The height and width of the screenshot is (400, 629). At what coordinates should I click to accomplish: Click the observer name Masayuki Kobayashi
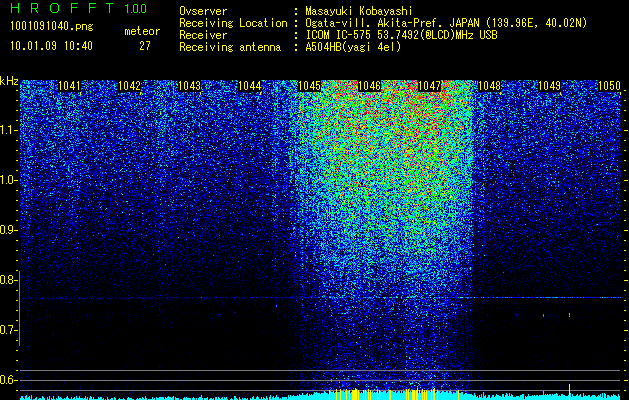(x=359, y=11)
